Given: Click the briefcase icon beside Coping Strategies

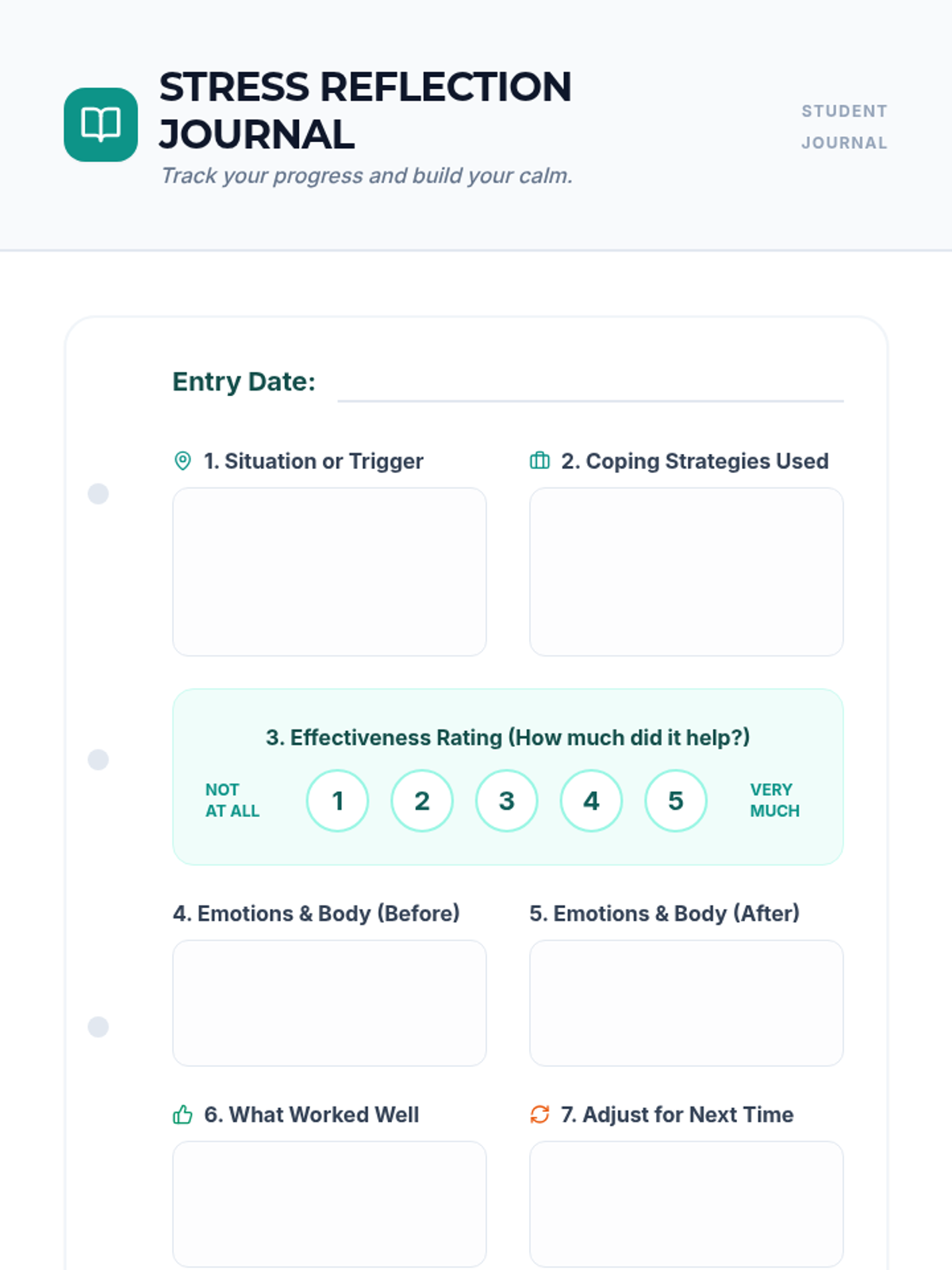Looking at the screenshot, I should click(x=539, y=461).
